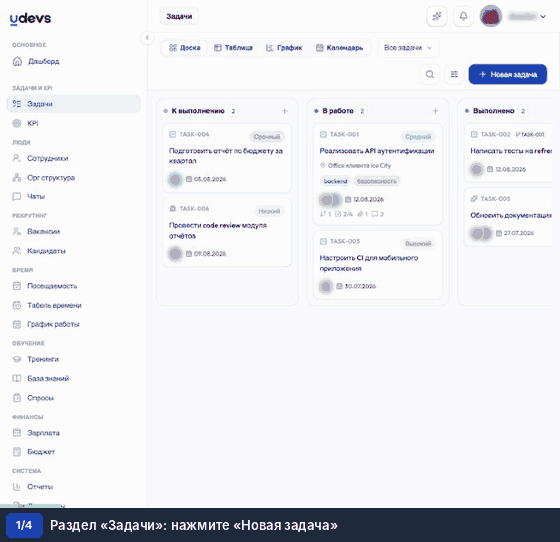Image resolution: width=560 pixels, height=542 pixels.
Task: Click the Высокий priority badge on TASK-003
Action: [x=418, y=244]
